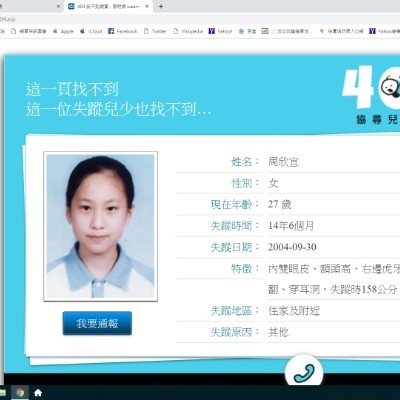Open the Baidu paw-icon bookmark

(x=247, y=31)
